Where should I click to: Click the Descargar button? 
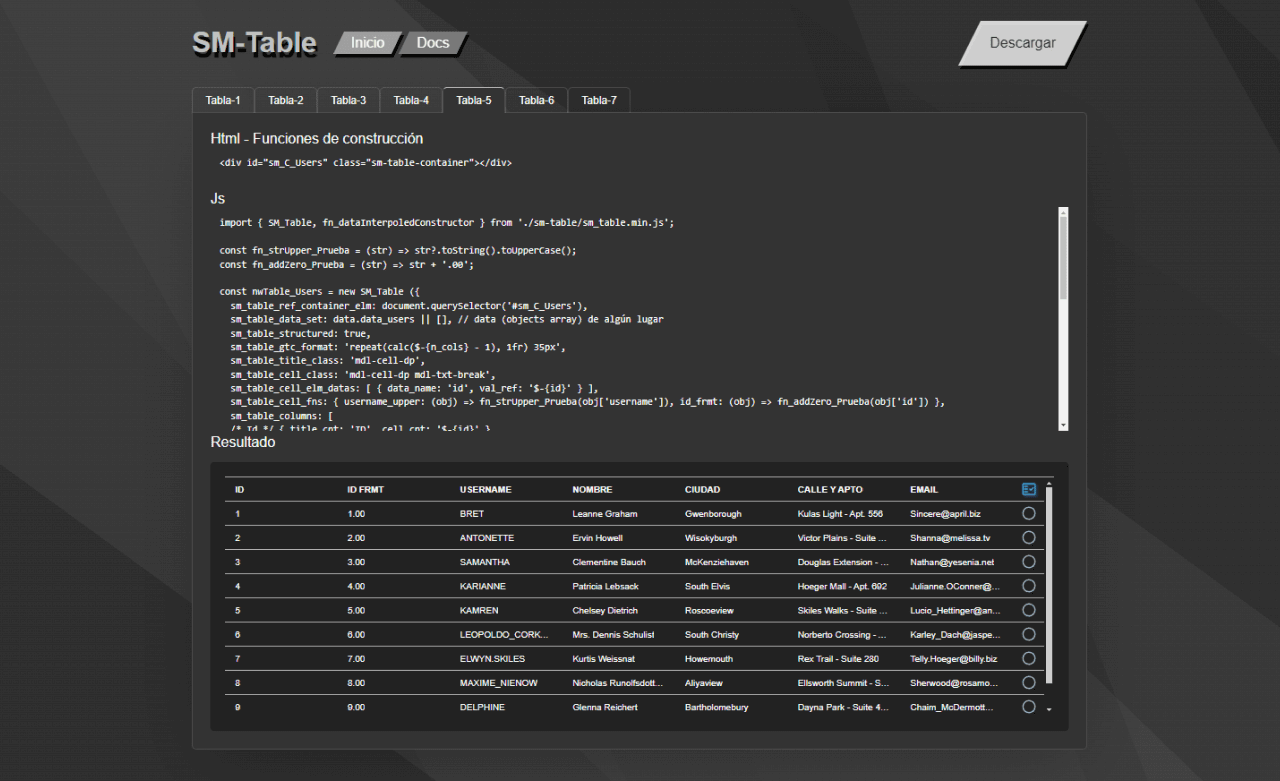pos(1022,43)
